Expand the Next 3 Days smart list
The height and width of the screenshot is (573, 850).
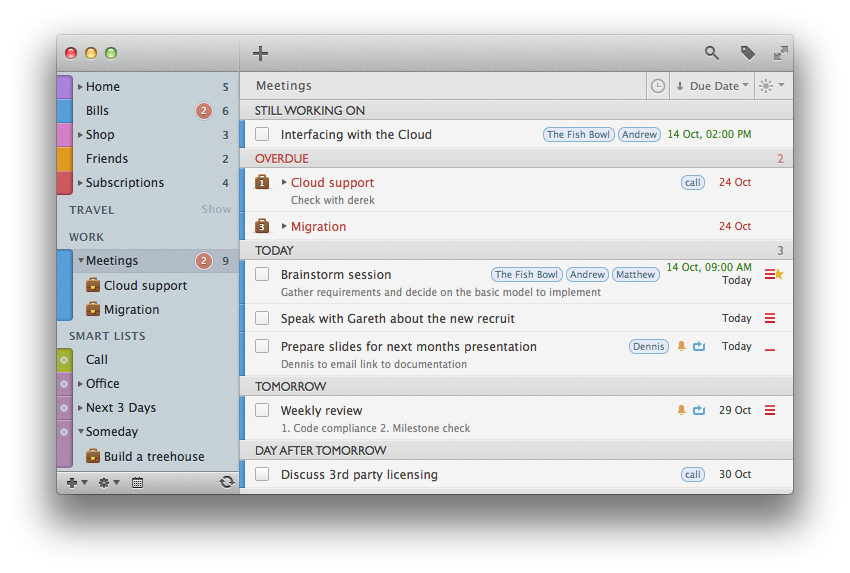point(80,408)
